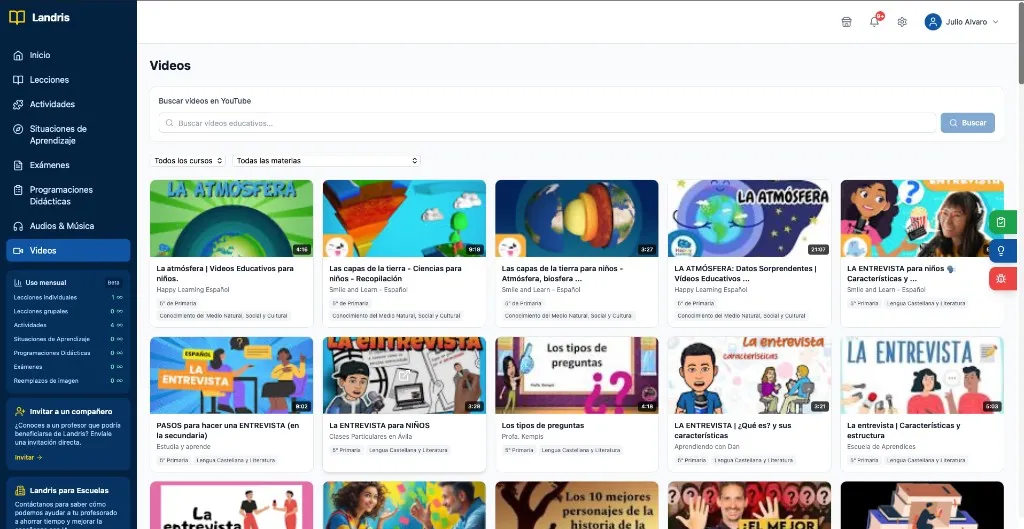This screenshot has height=529, width=1024.
Task: Open LA ENTREVISTA ¿Qué es? thumbnail
Action: point(749,376)
